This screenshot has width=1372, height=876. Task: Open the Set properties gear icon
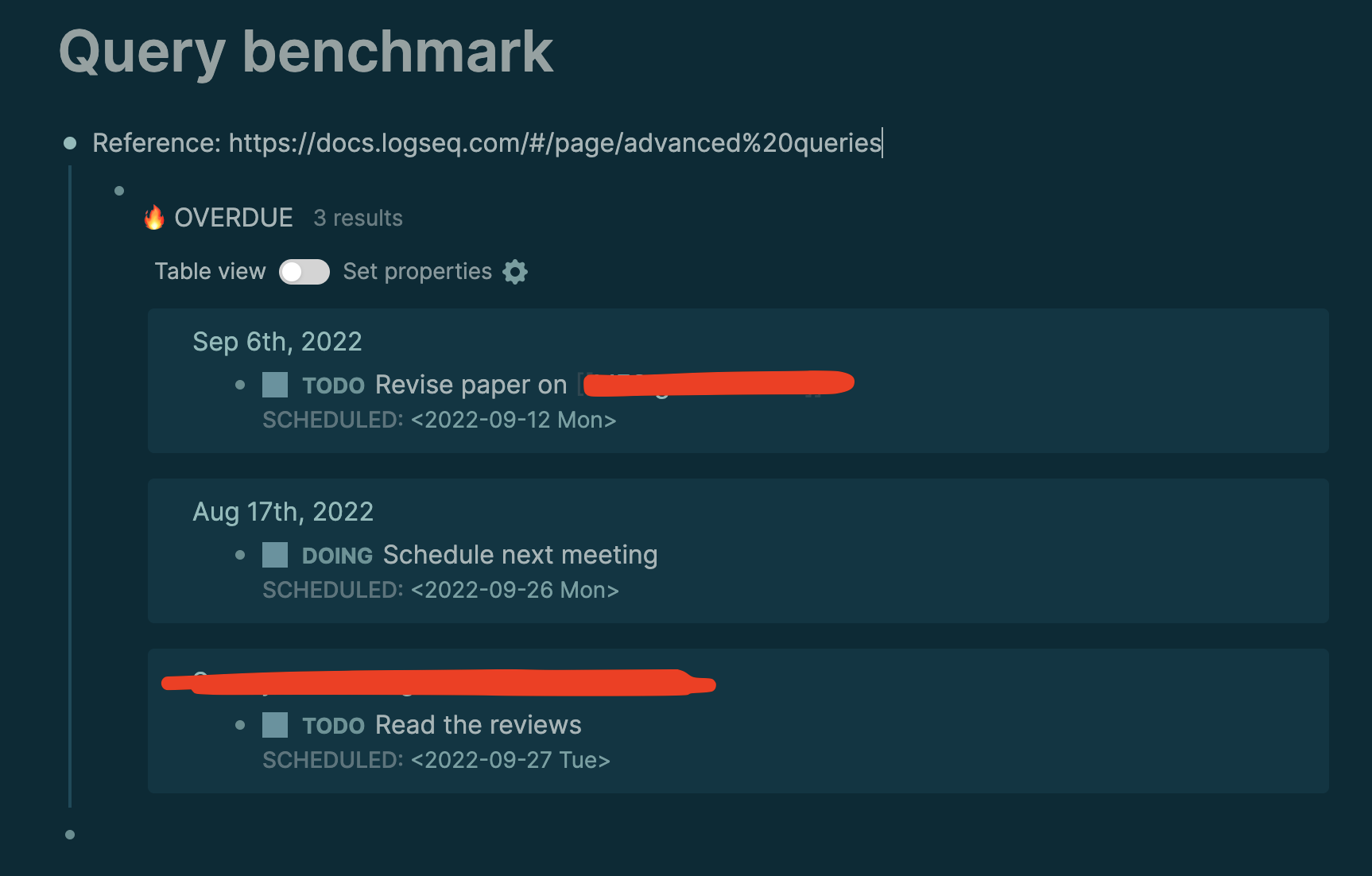515,272
